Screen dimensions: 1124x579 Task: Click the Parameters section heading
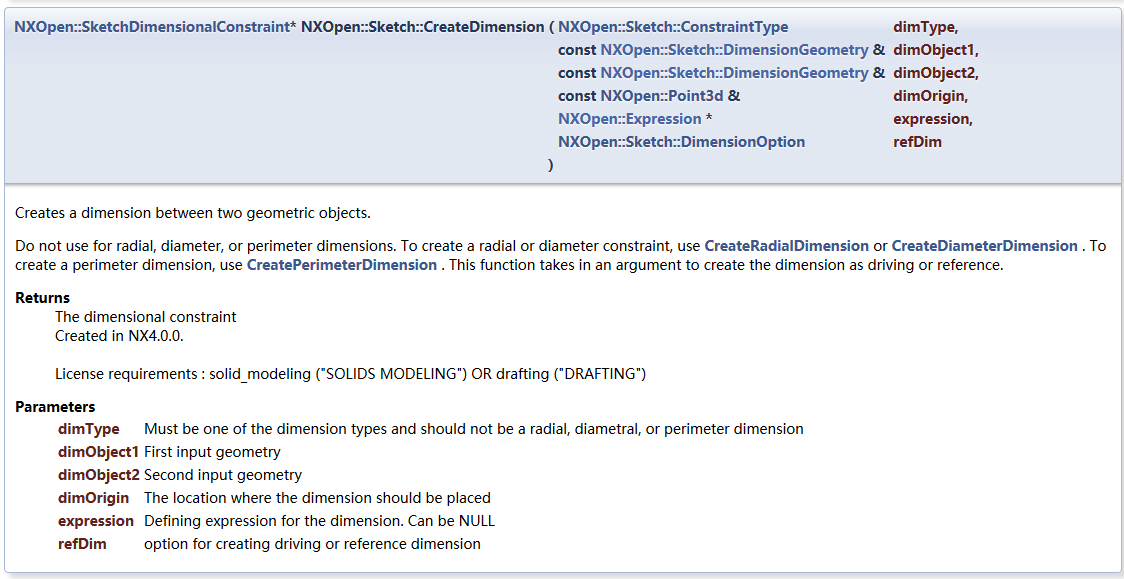(x=55, y=407)
